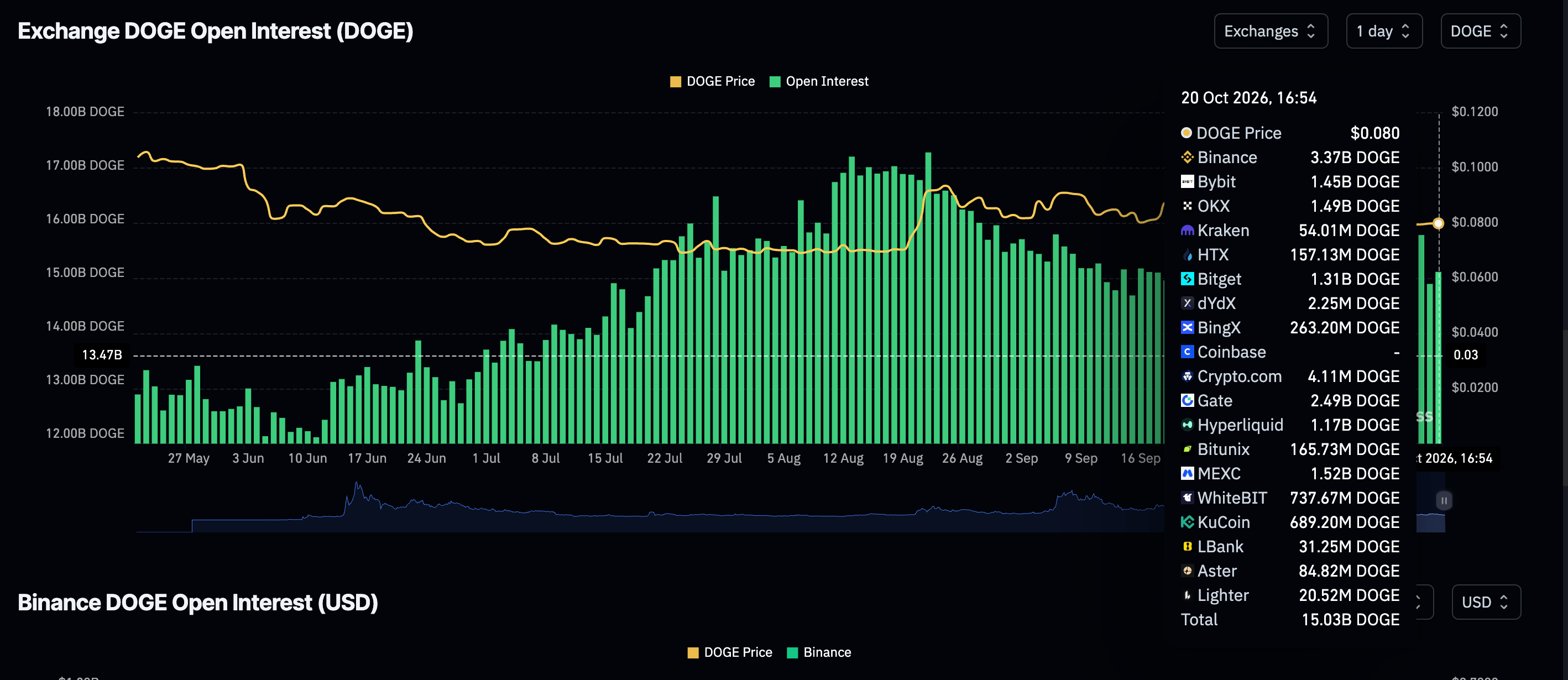Click the Total 15.03B DOGE value
This screenshot has height=680, width=1568.
1350,620
